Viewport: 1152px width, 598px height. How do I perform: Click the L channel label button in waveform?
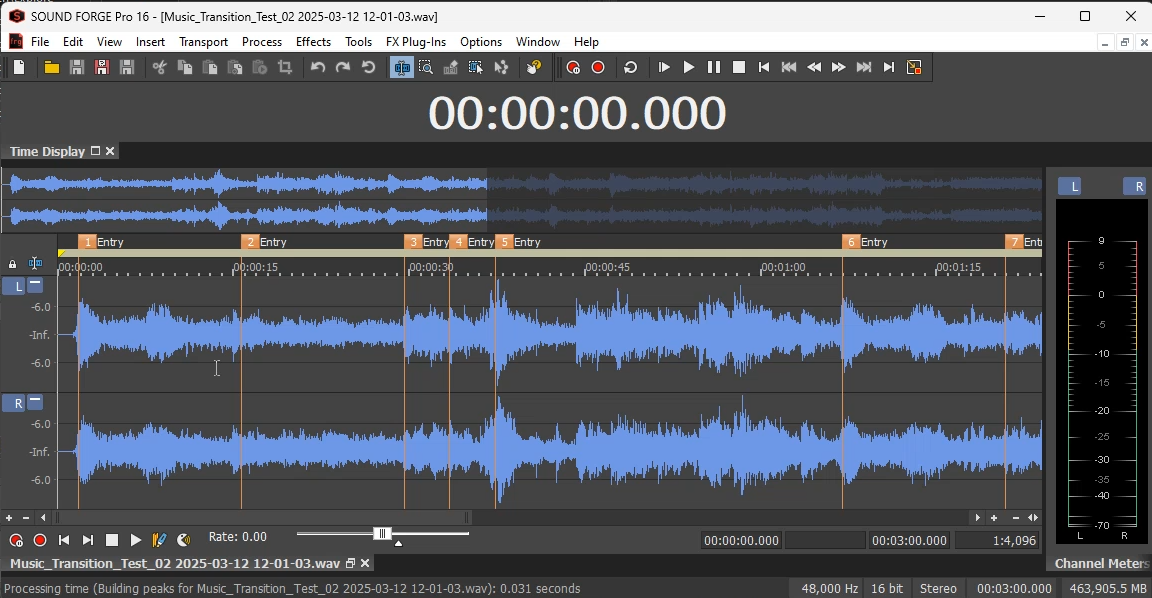[14, 287]
